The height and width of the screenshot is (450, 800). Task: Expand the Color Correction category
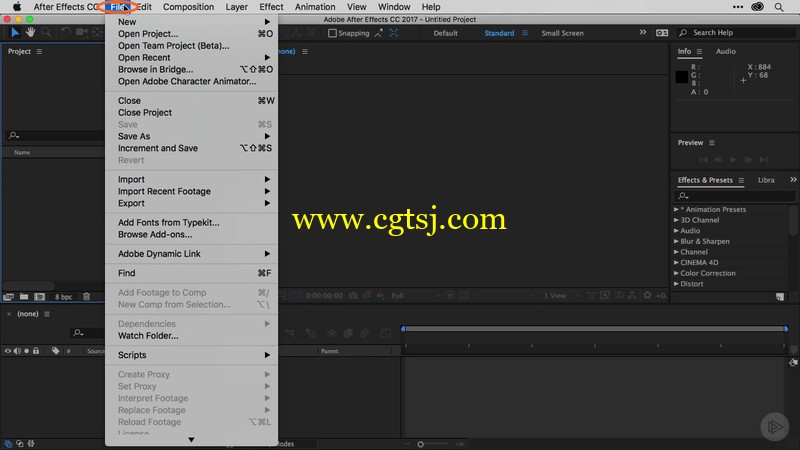pyautogui.click(x=676, y=273)
